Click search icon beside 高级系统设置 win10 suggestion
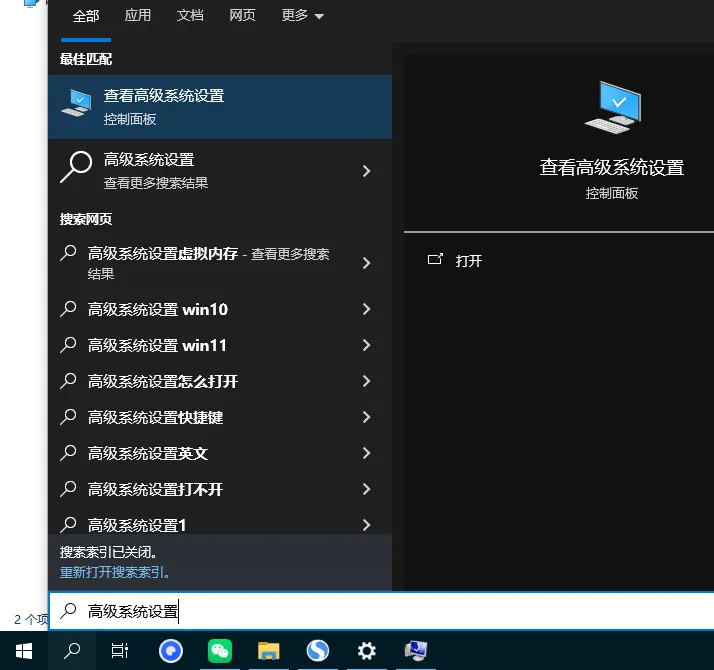 pyautogui.click(x=68, y=309)
